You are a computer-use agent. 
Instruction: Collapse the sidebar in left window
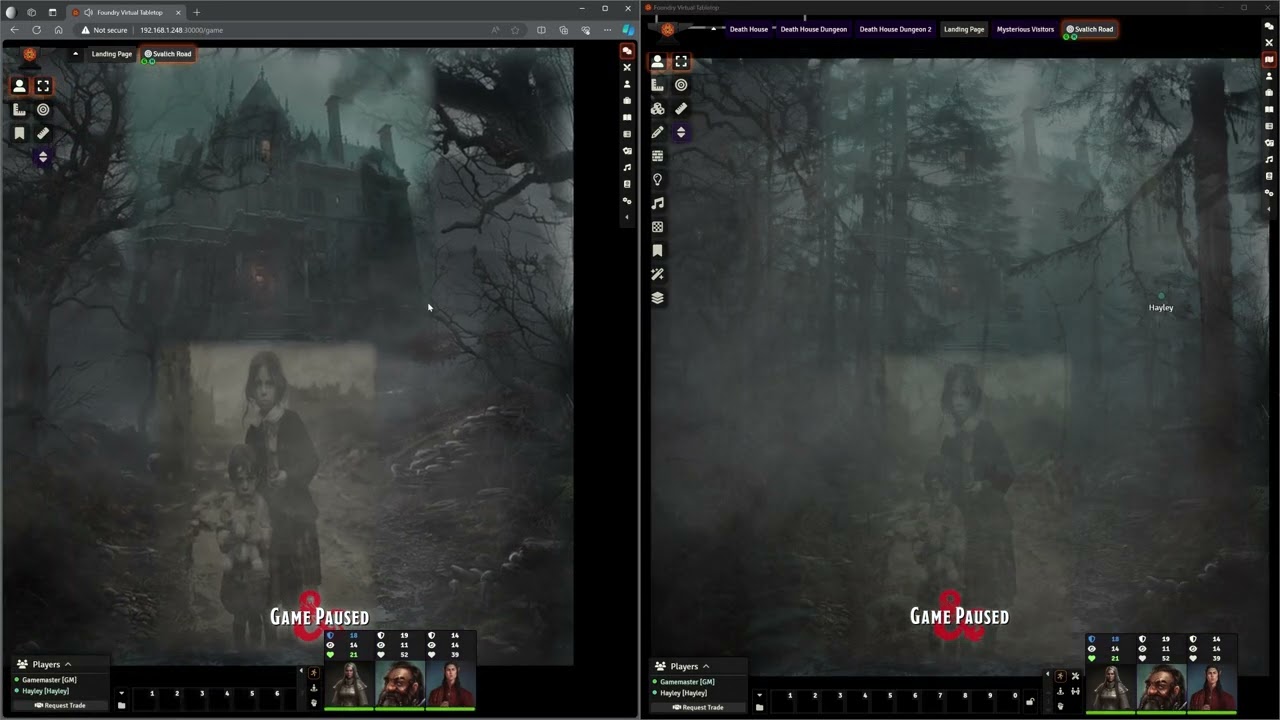(627, 217)
